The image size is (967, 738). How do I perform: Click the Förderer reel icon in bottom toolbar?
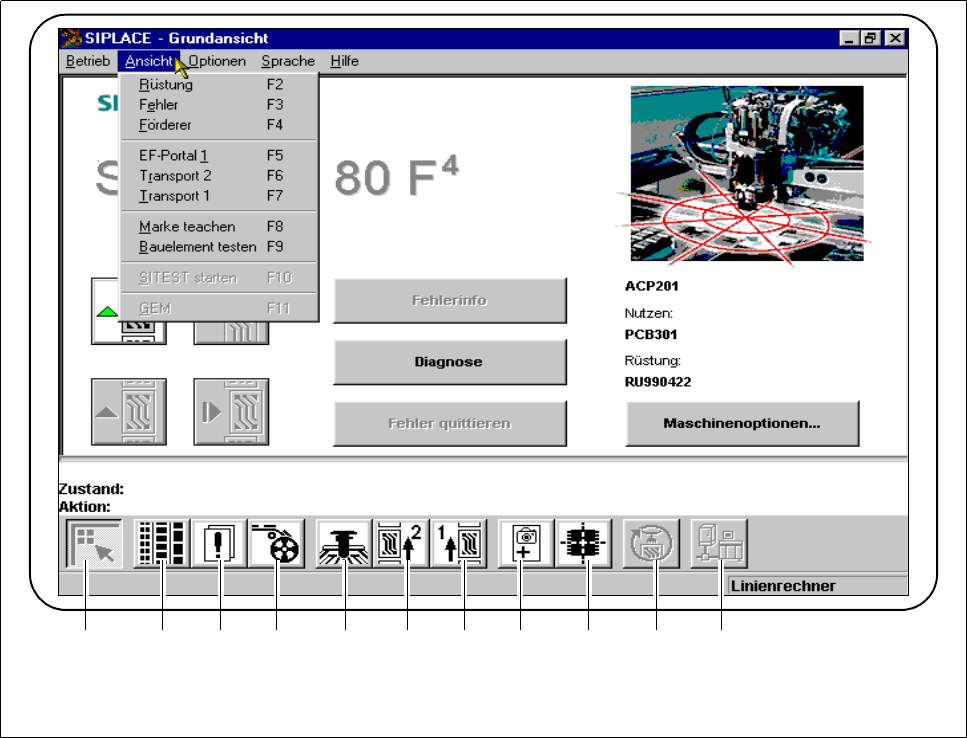coord(276,544)
